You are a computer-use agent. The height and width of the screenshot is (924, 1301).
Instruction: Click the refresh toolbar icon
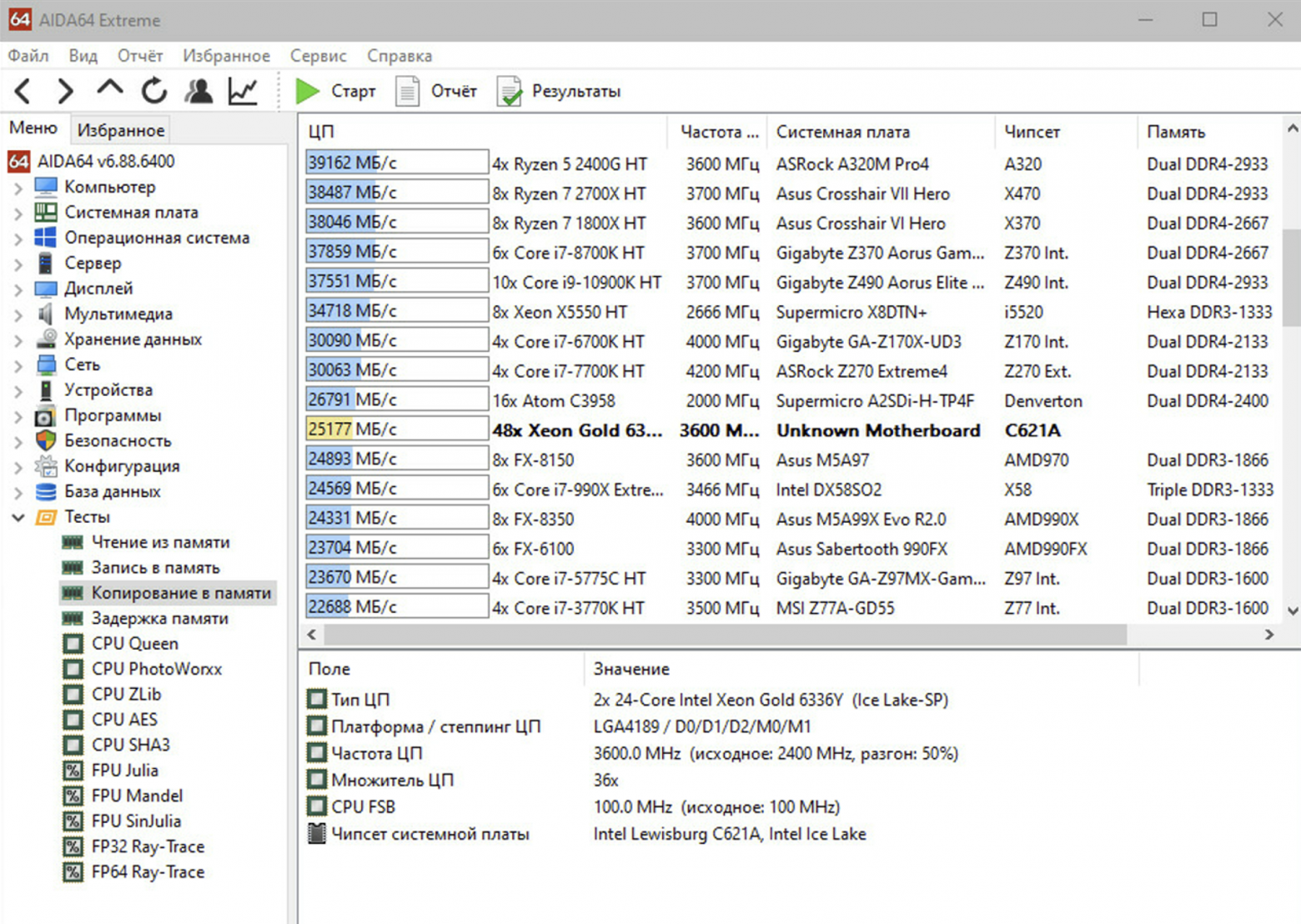153,90
